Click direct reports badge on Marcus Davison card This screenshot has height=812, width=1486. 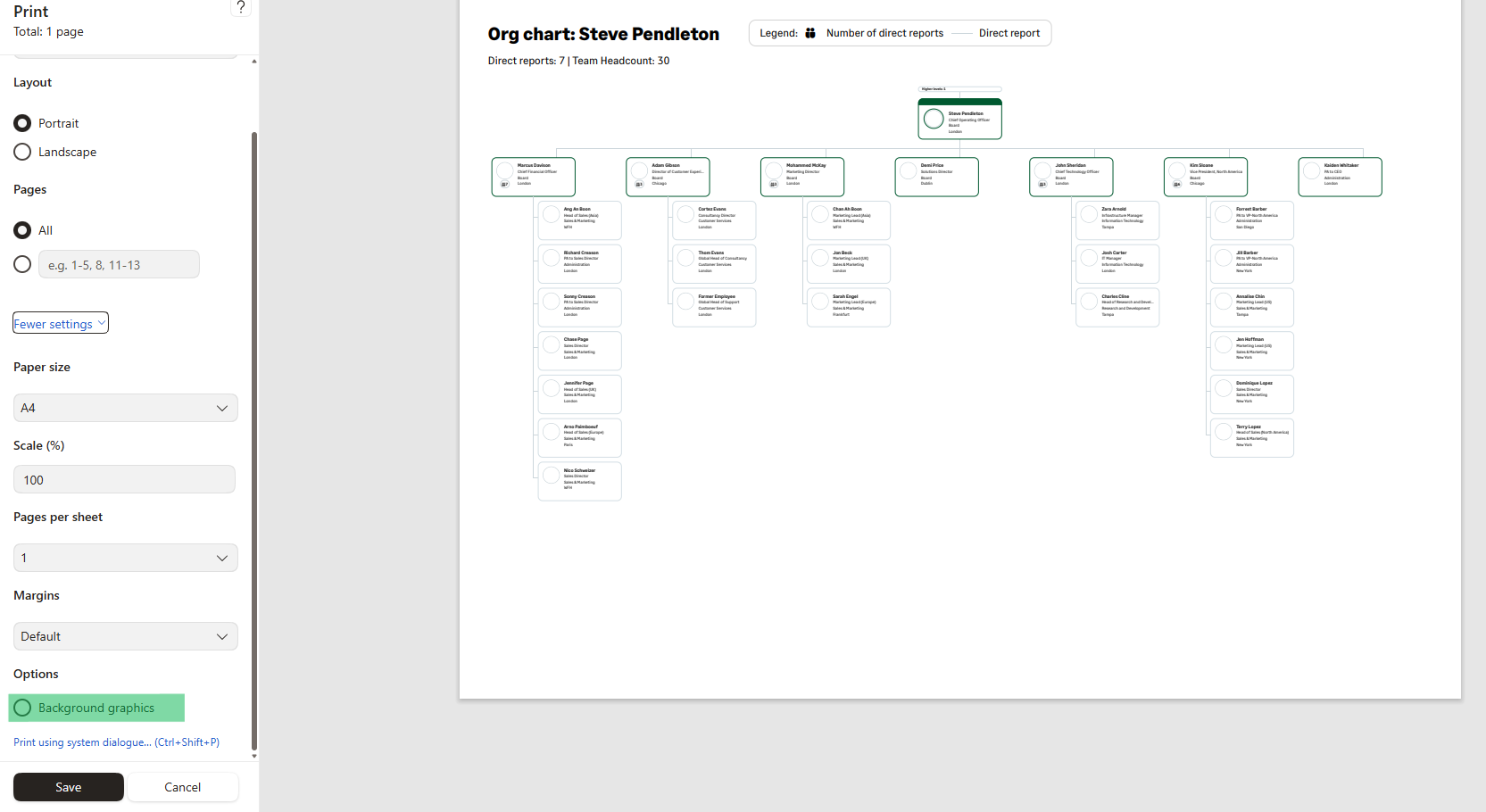(x=504, y=185)
